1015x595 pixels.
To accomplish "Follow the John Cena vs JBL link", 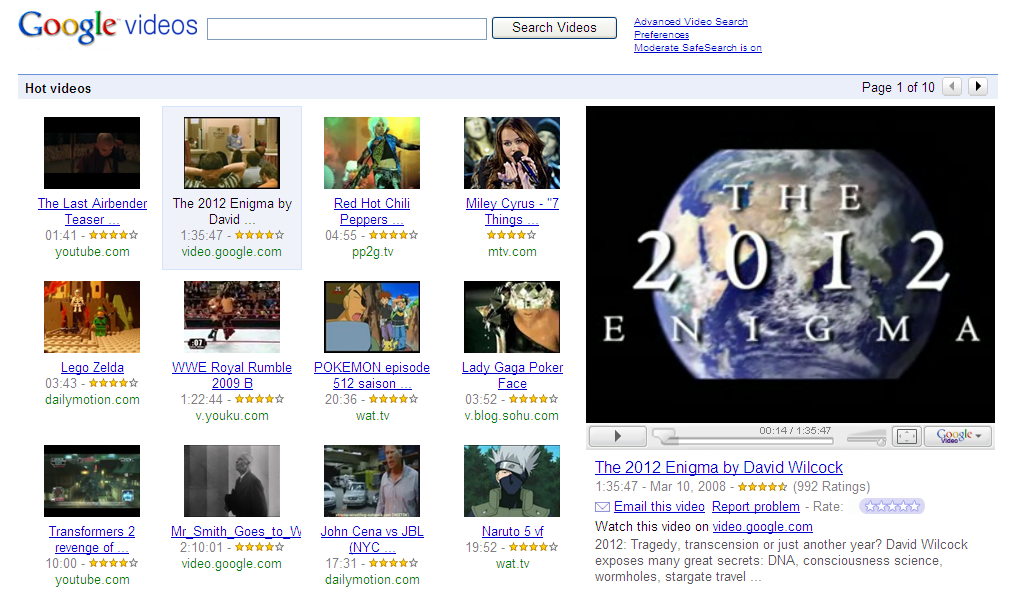I will (372, 539).
